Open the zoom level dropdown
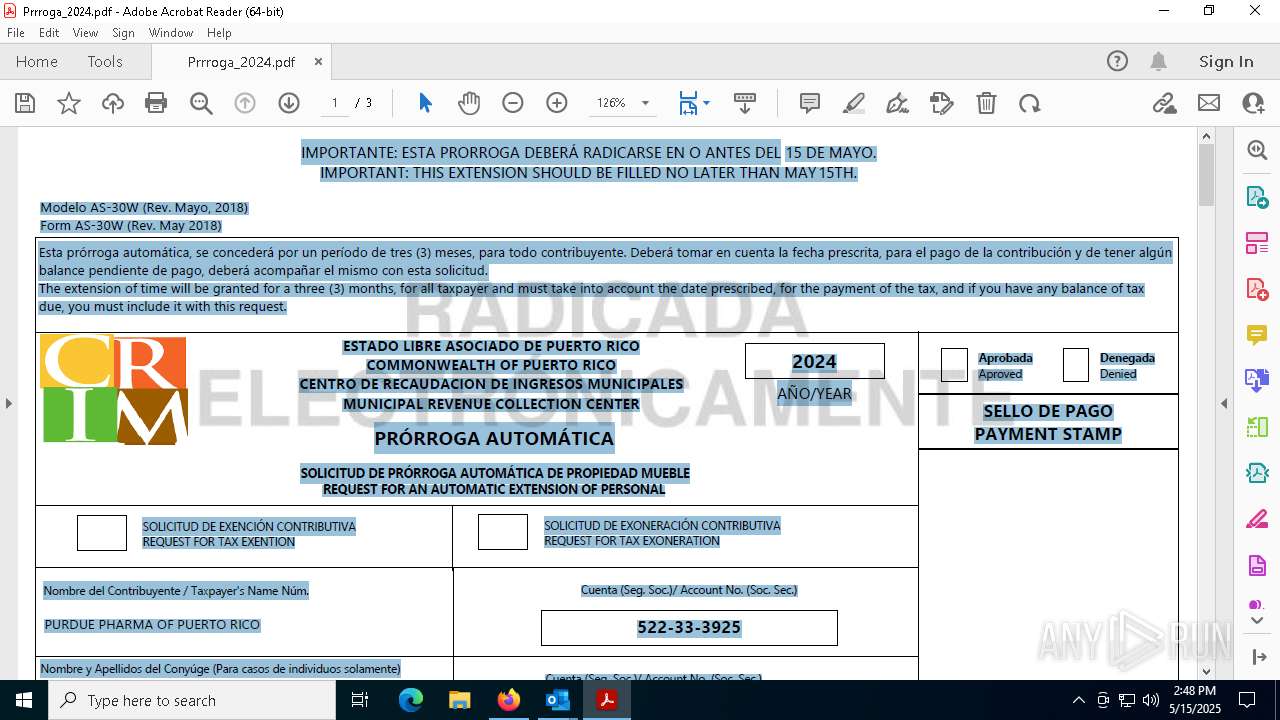1280x720 pixels. tap(645, 103)
